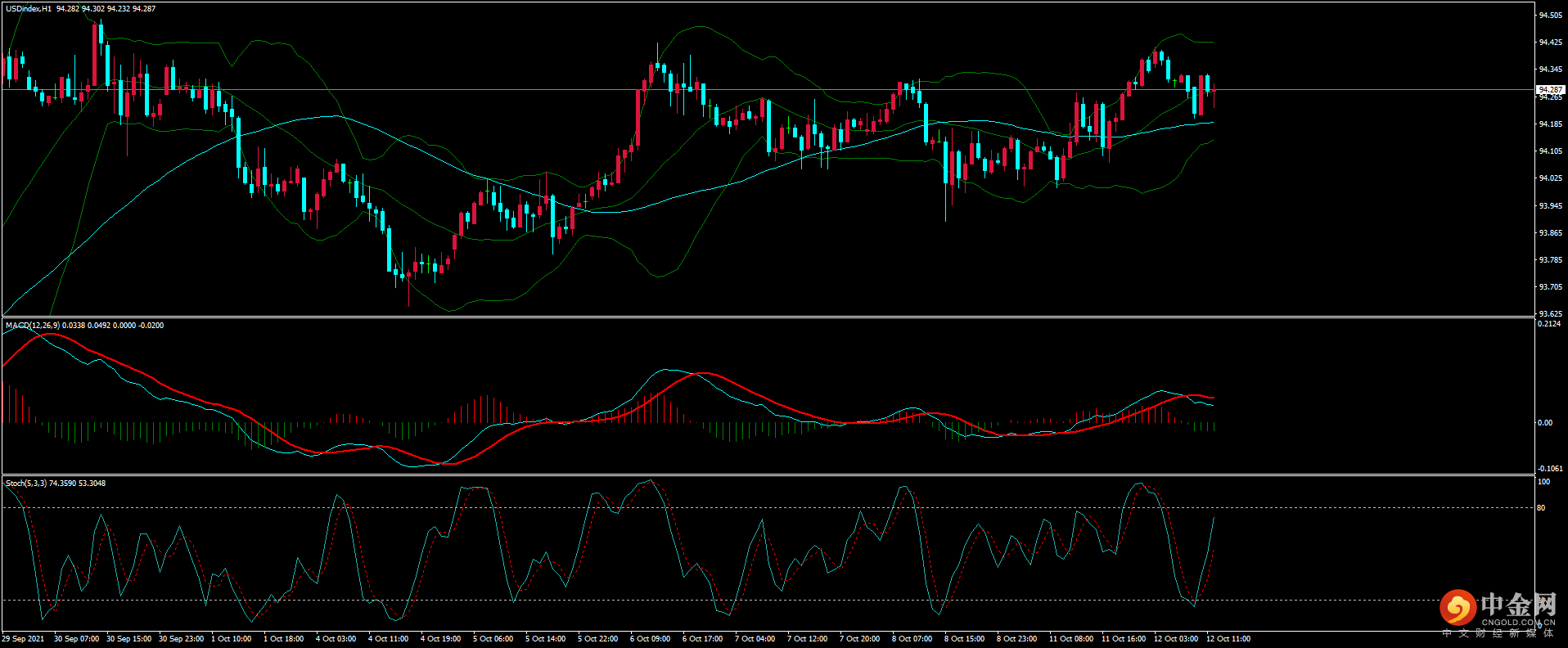The image size is (1568, 648).
Task: Click the CNGOLD.COM.CN watermark text
Action: click(x=1518, y=623)
